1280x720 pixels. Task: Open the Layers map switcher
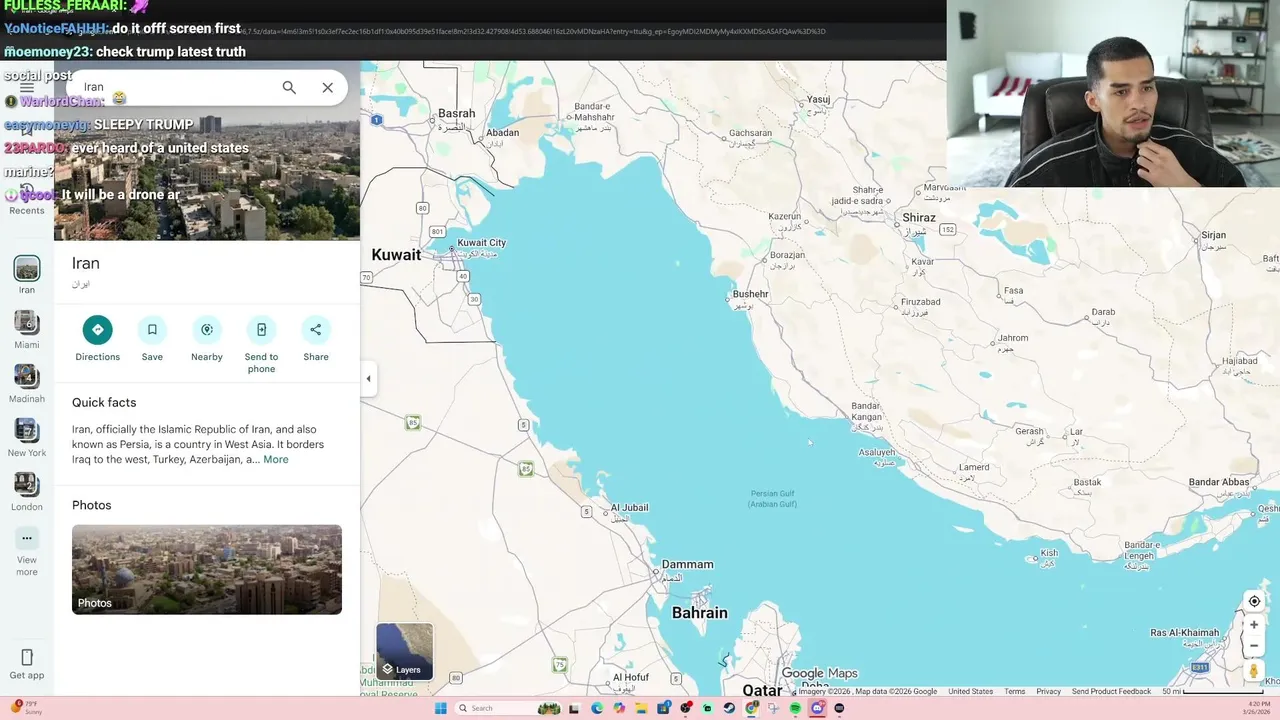[x=405, y=651]
